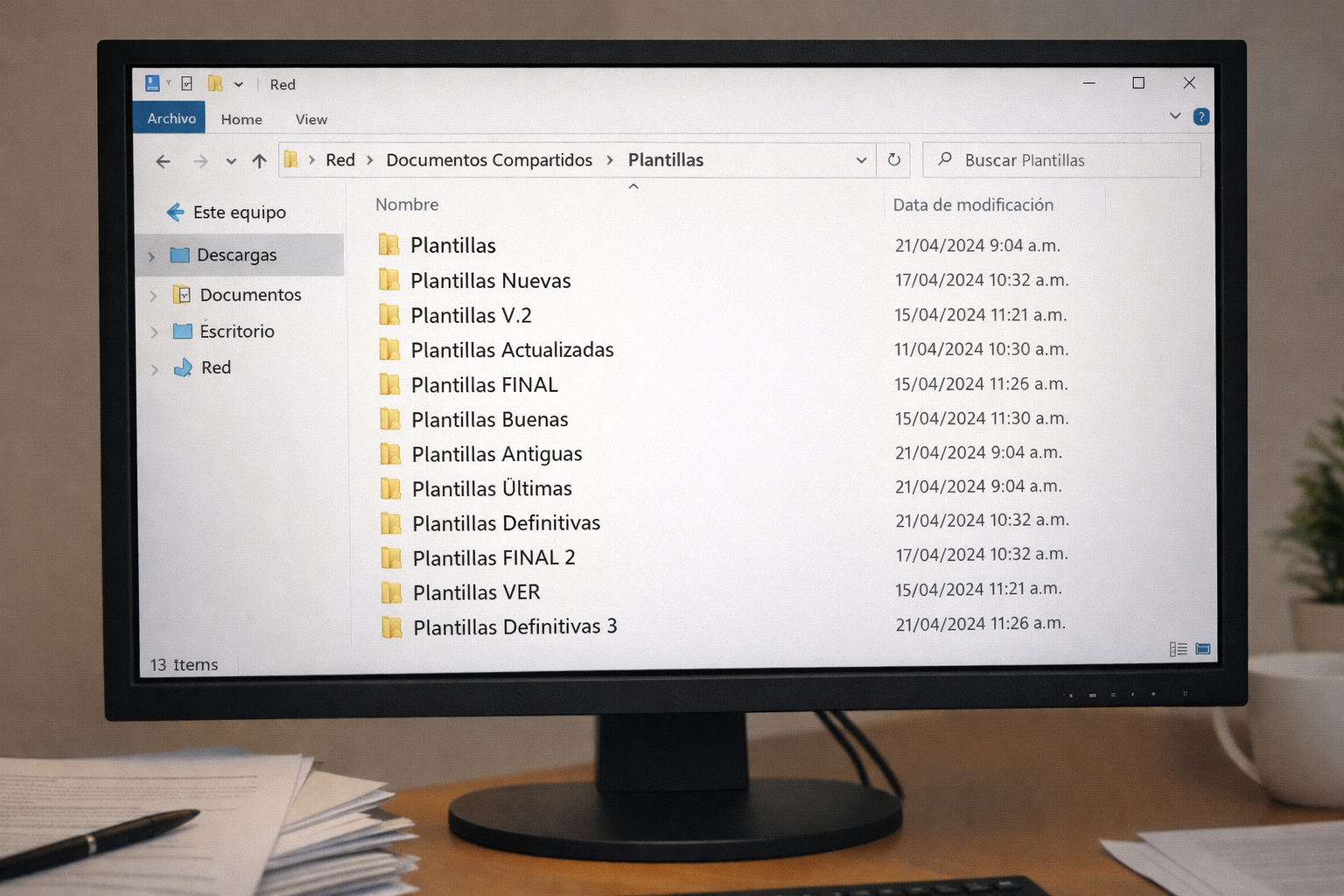Go forward with the right arrow

[x=200, y=161]
